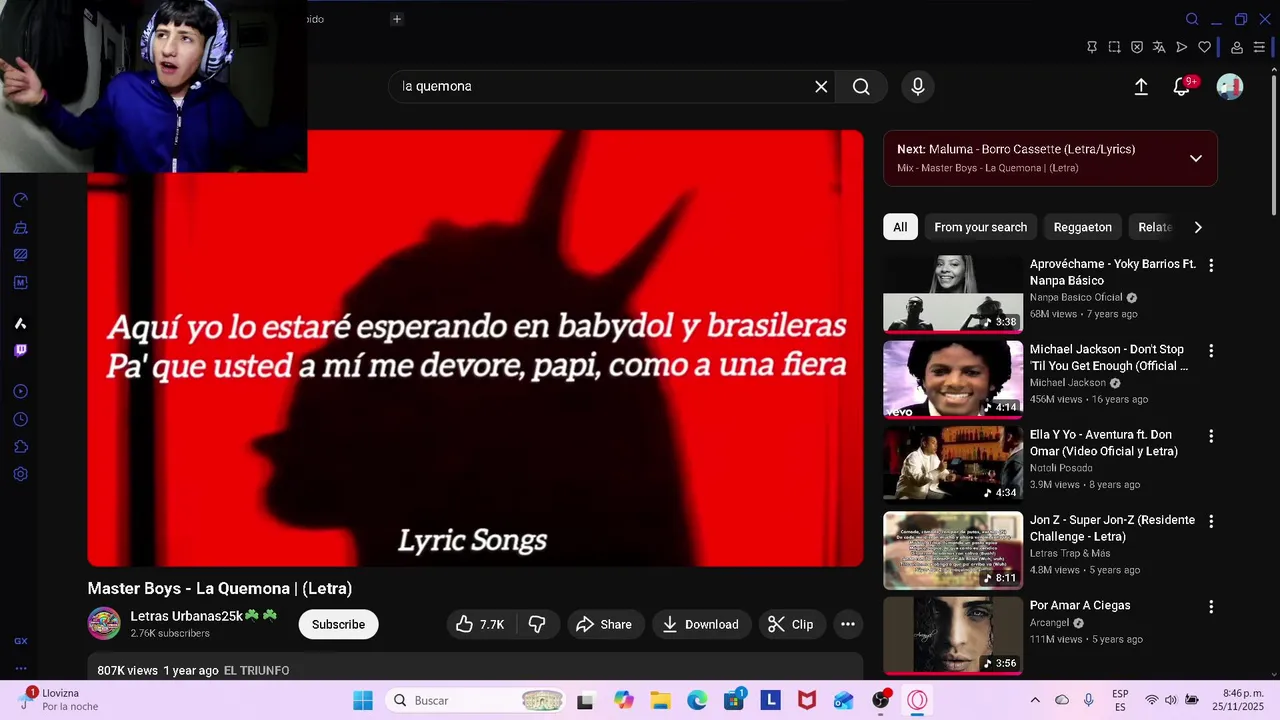Open Letras Urbanas25k channel name link

tap(203, 616)
